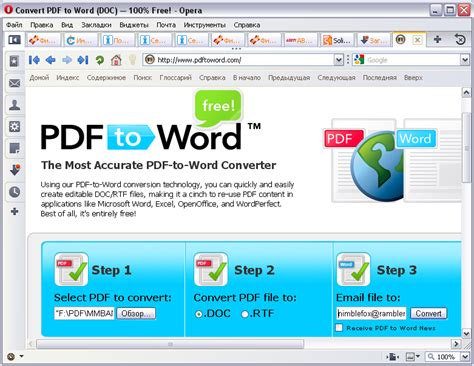
Task: Click the PDF file path field
Action: [84, 314]
